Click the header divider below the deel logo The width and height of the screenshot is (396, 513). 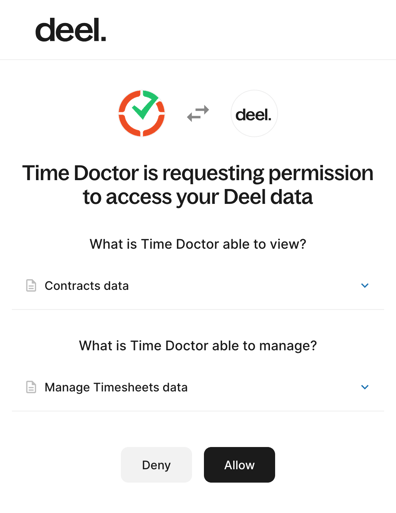pos(198,60)
